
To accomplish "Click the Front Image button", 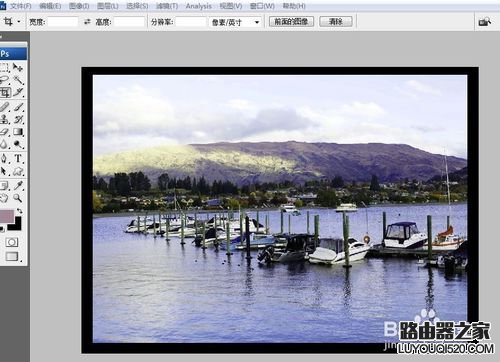I will point(291,22).
